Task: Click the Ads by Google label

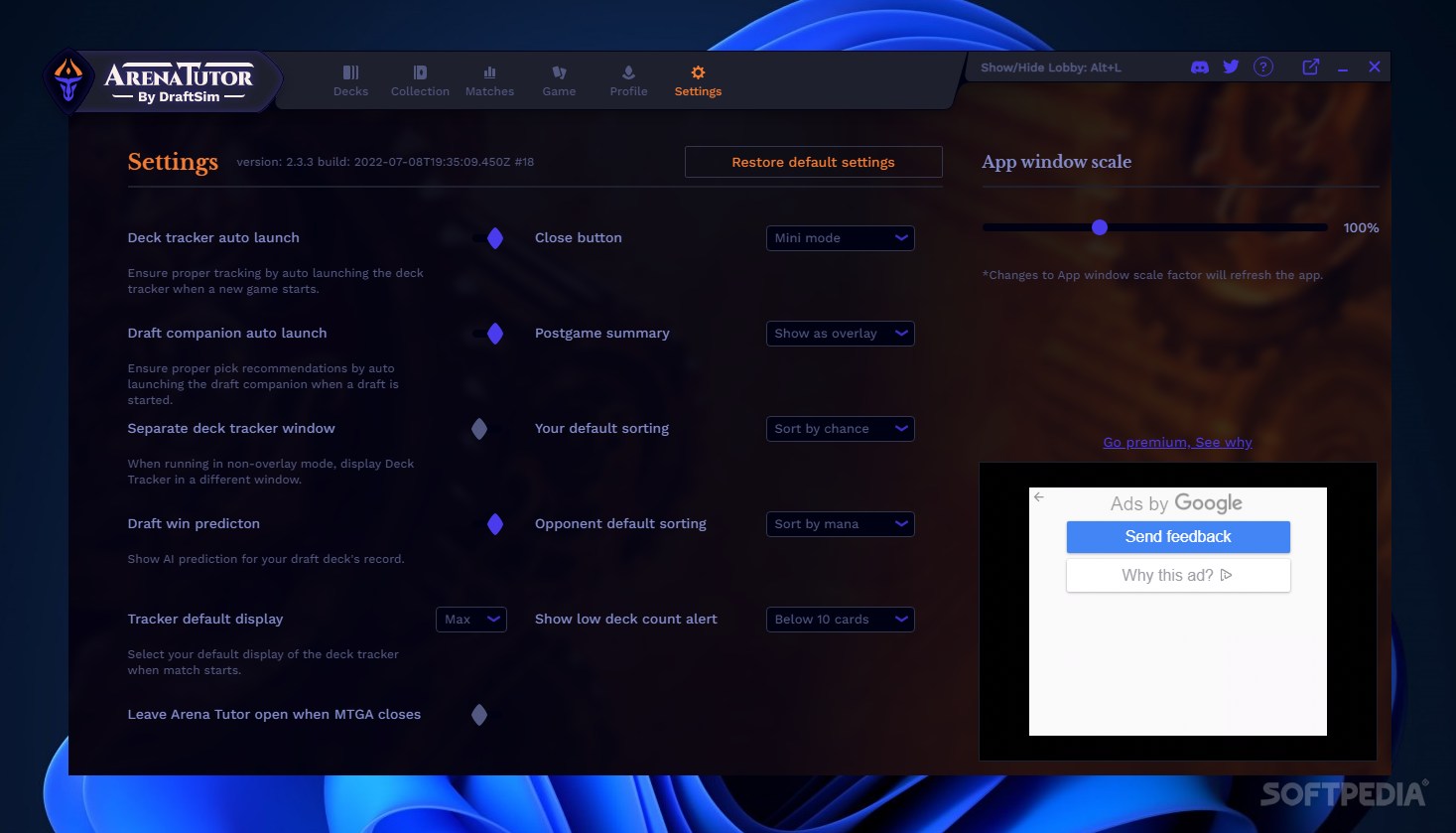Action: click(1176, 503)
